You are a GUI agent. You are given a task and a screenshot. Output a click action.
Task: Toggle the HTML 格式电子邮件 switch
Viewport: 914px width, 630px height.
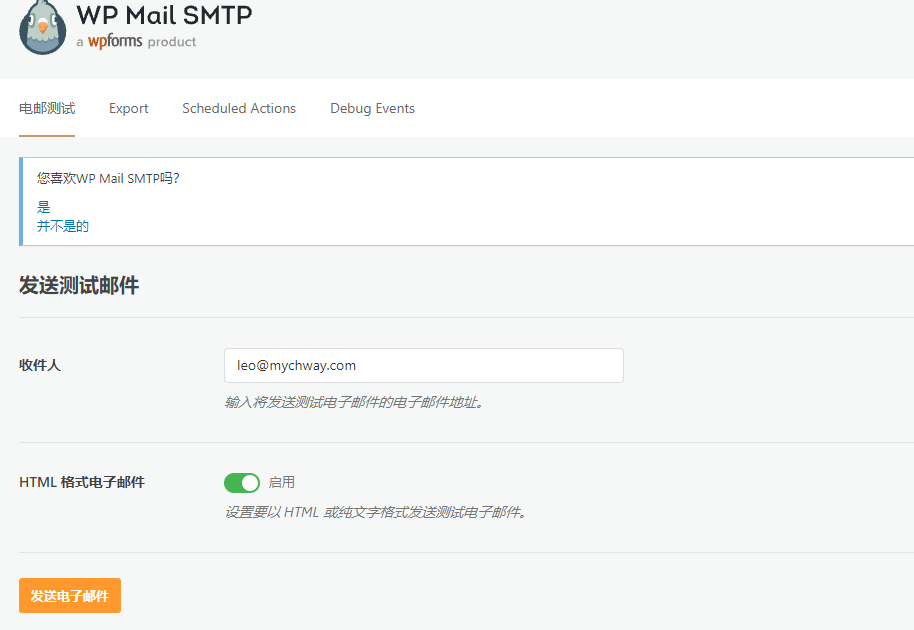click(x=242, y=483)
